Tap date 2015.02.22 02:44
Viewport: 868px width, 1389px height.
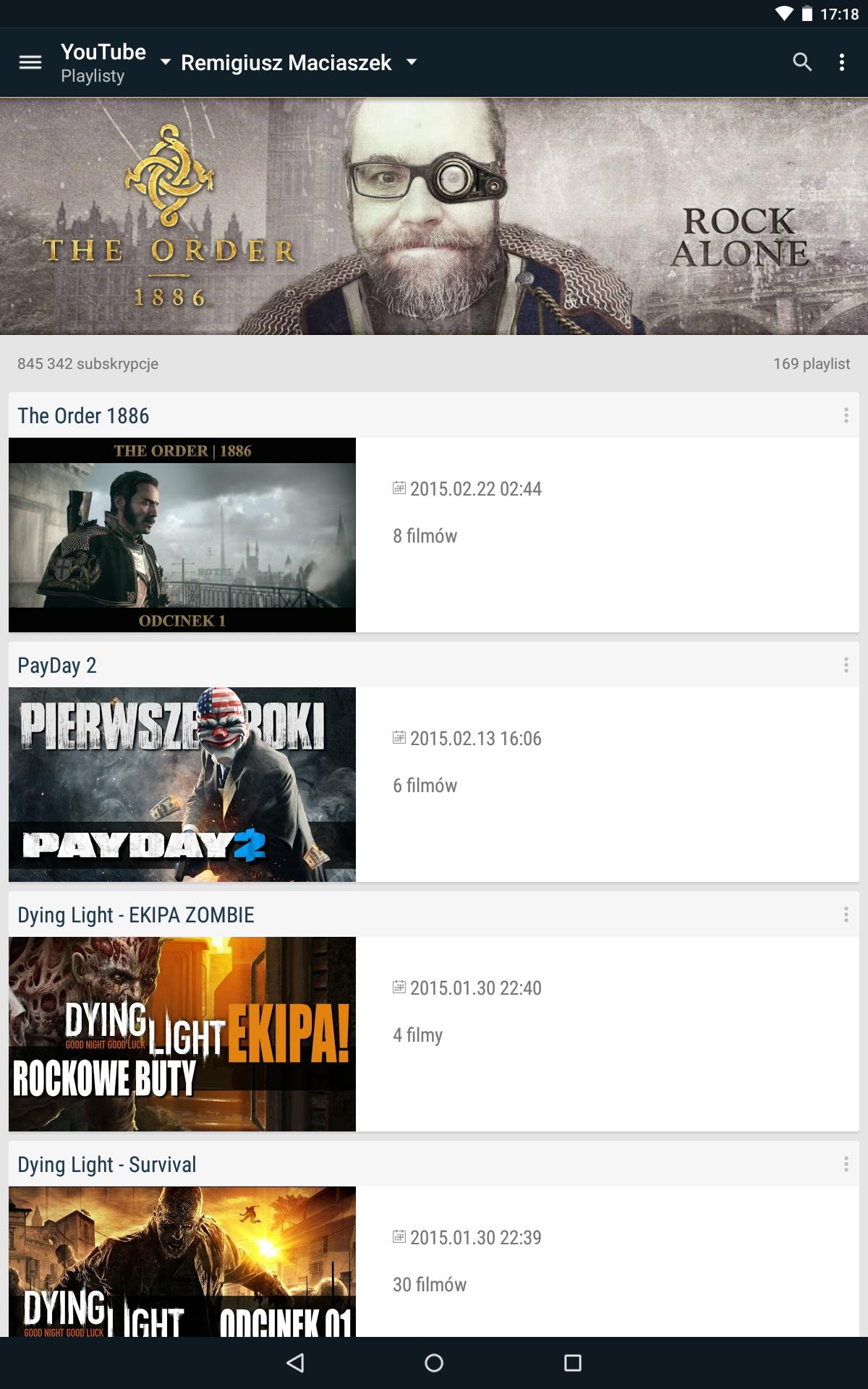pyautogui.click(x=476, y=489)
